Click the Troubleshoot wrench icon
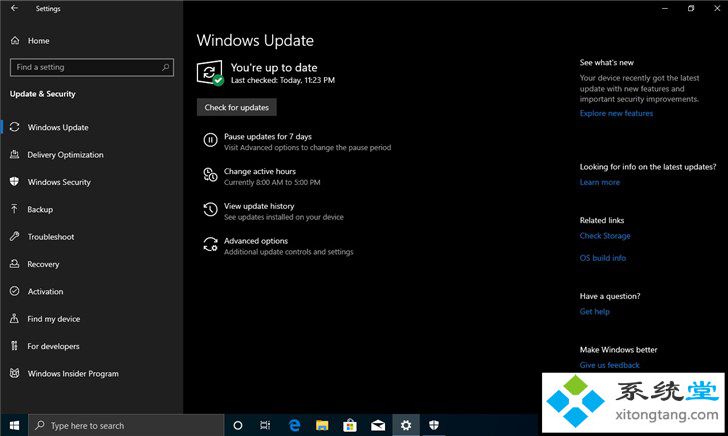This screenshot has height=436, width=728. click(x=14, y=236)
